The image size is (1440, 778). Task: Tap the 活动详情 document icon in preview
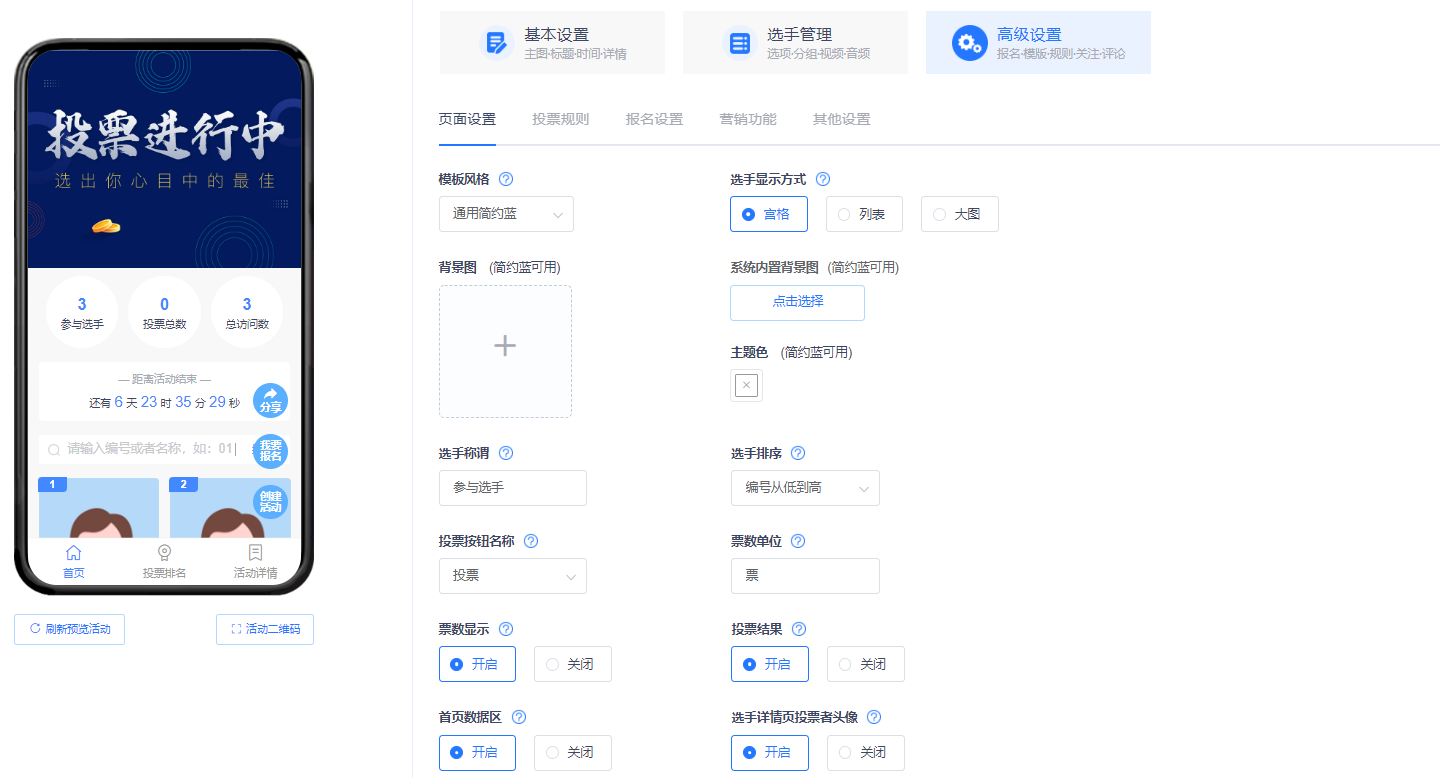tap(255, 552)
